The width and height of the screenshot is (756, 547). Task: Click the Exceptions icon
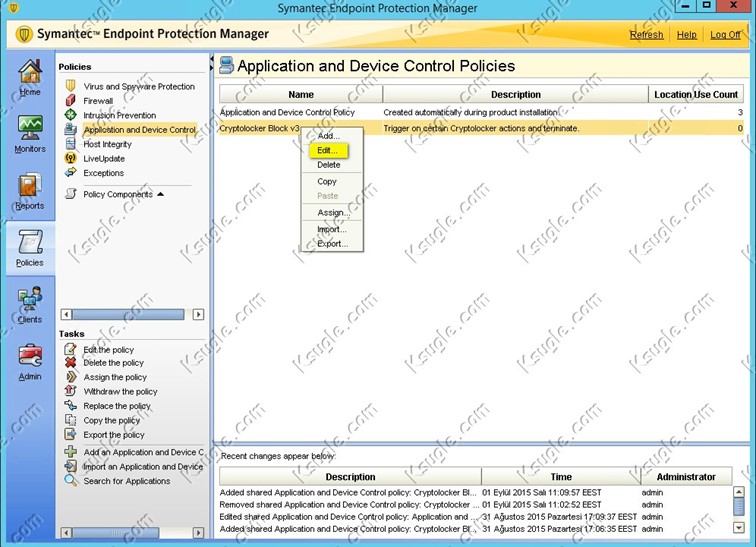pos(70,173)
